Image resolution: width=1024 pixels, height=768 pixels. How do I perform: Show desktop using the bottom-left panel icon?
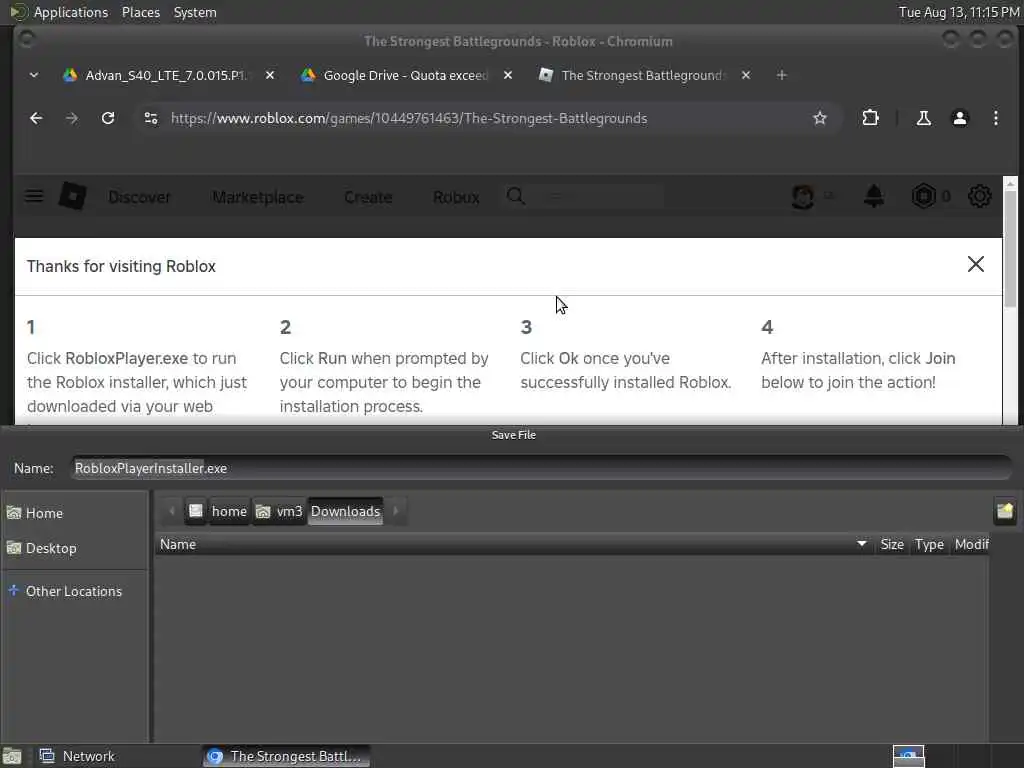(12, 756)
